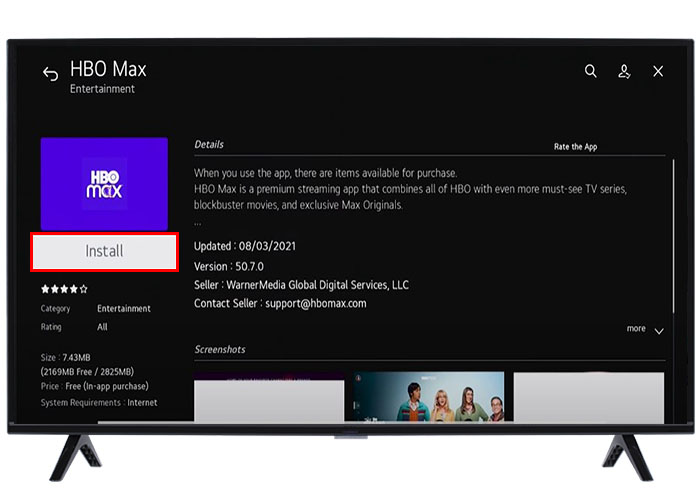
Task: Close the app store with X icon
Action: [x=658, y=71]
